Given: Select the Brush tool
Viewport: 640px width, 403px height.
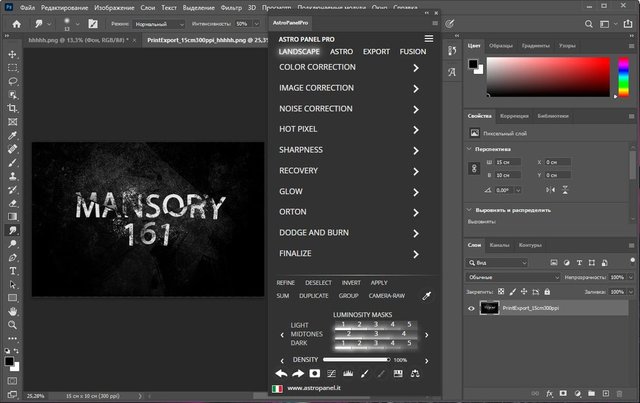Looking at the screenshot, I should point(13,163).
